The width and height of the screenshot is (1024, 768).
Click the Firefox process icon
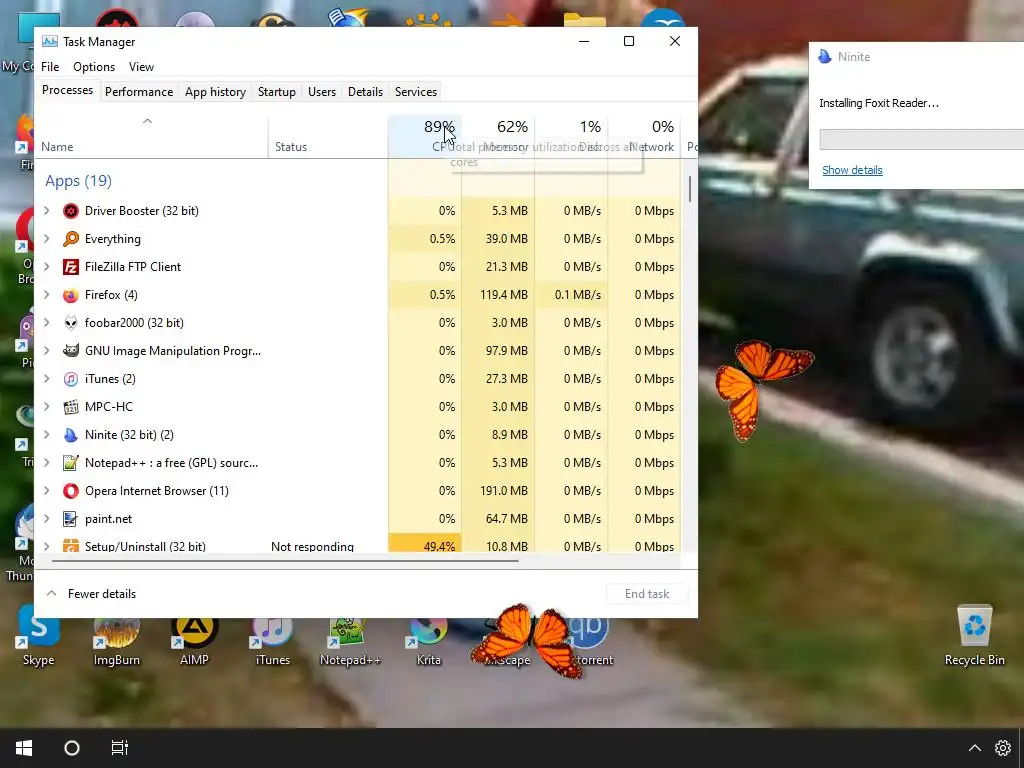tap(71, 295)
